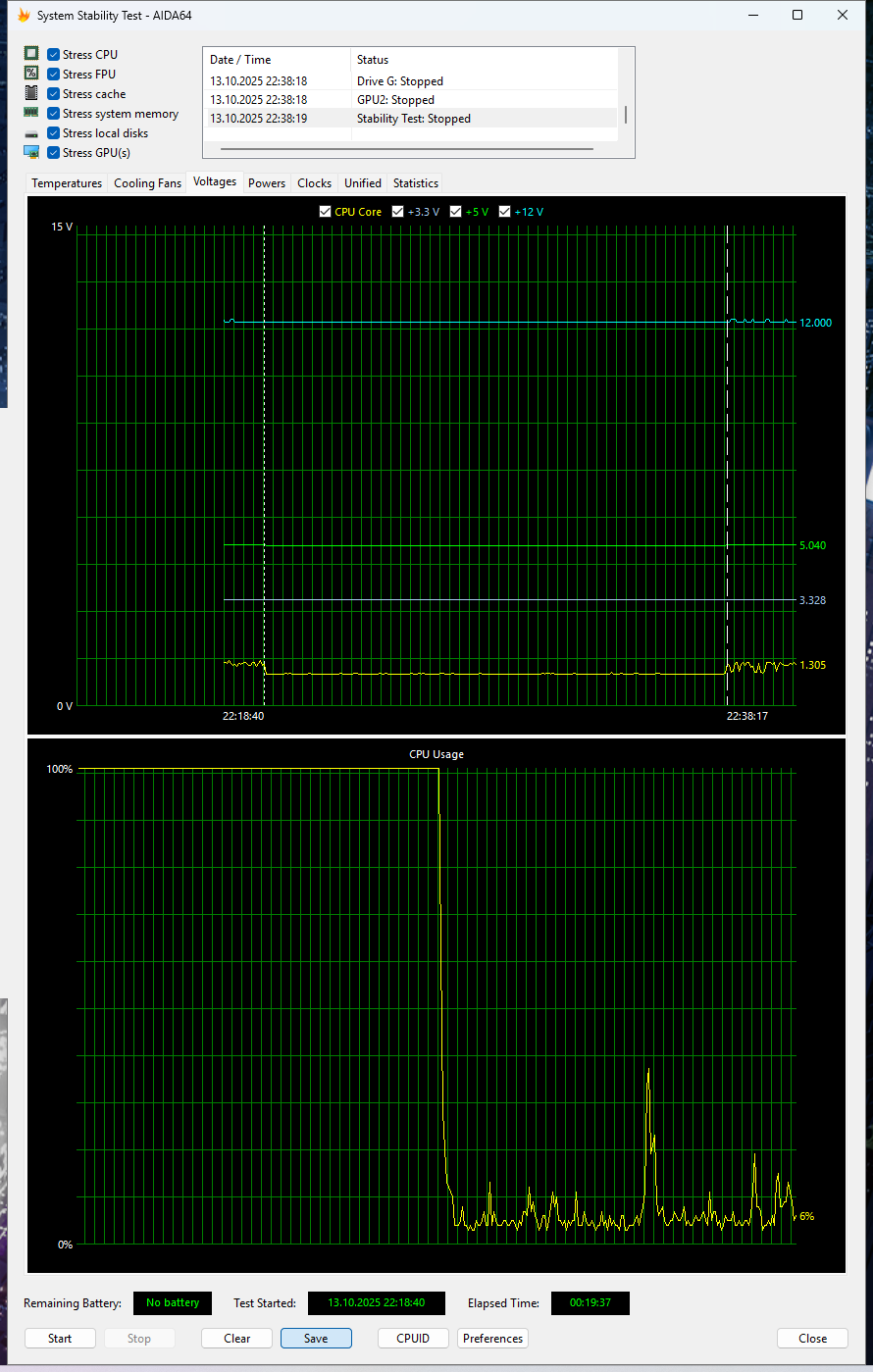The width and height of the screenshot is (873, 1372).
Task: Click the CPUID button
Action: coord(413,1338)
